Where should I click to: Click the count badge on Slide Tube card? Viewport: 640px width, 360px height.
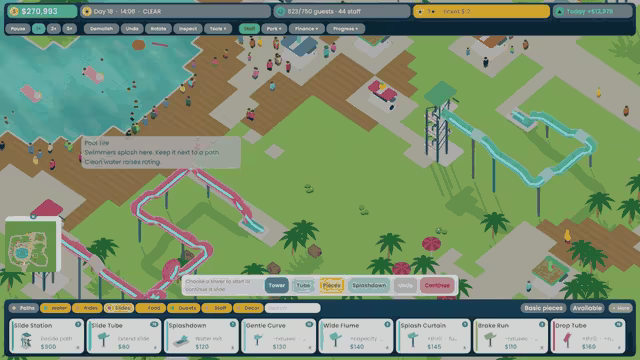pos(154,324)
